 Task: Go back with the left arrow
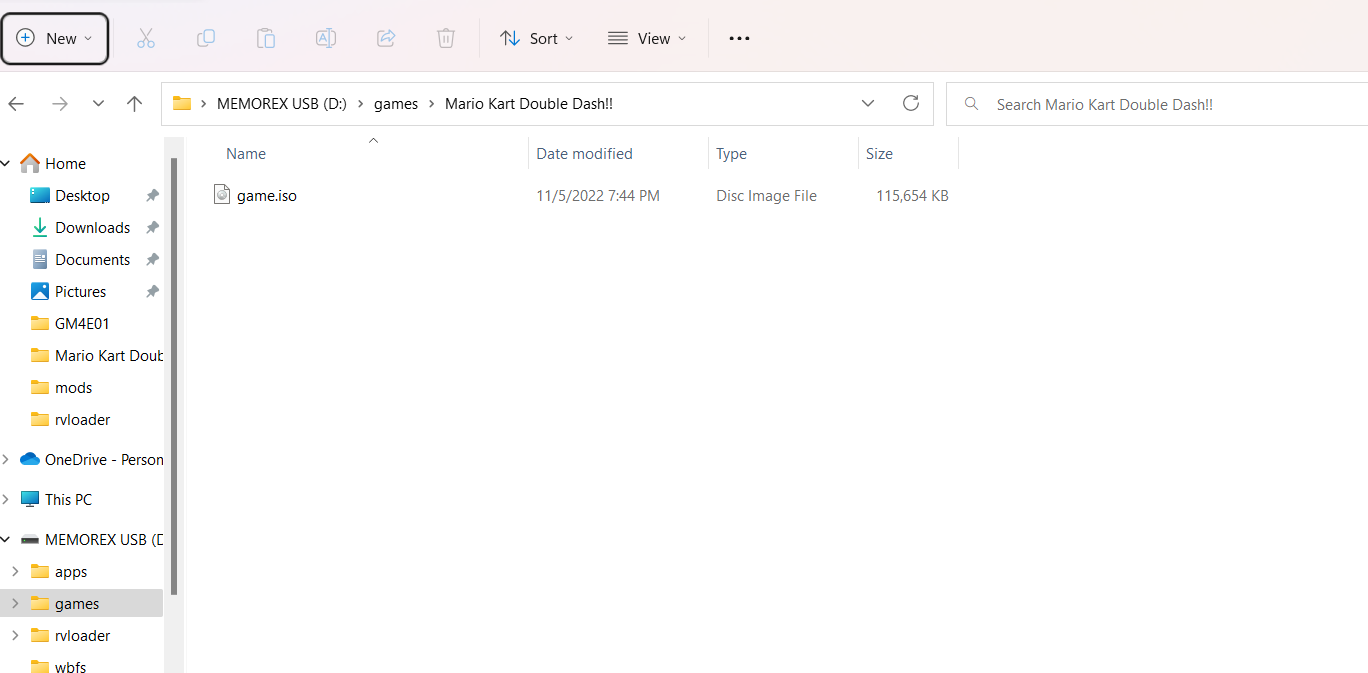[x=16, y=104]
